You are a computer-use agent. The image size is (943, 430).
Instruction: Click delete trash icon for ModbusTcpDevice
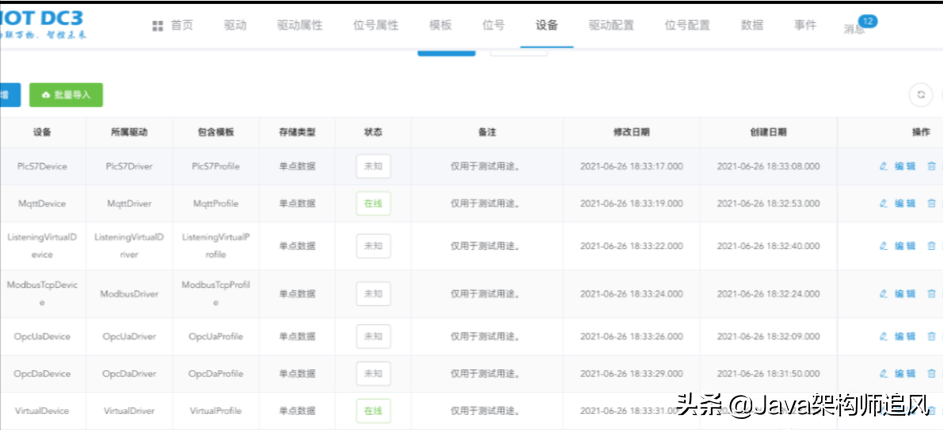pos(932,293)
